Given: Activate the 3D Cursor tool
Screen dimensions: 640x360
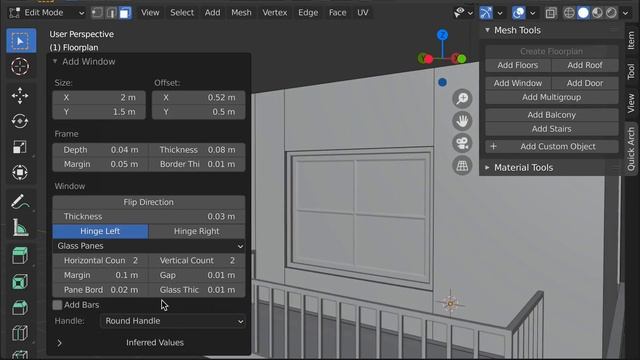Looking at the screenshot, I should [x=20, y=67].
